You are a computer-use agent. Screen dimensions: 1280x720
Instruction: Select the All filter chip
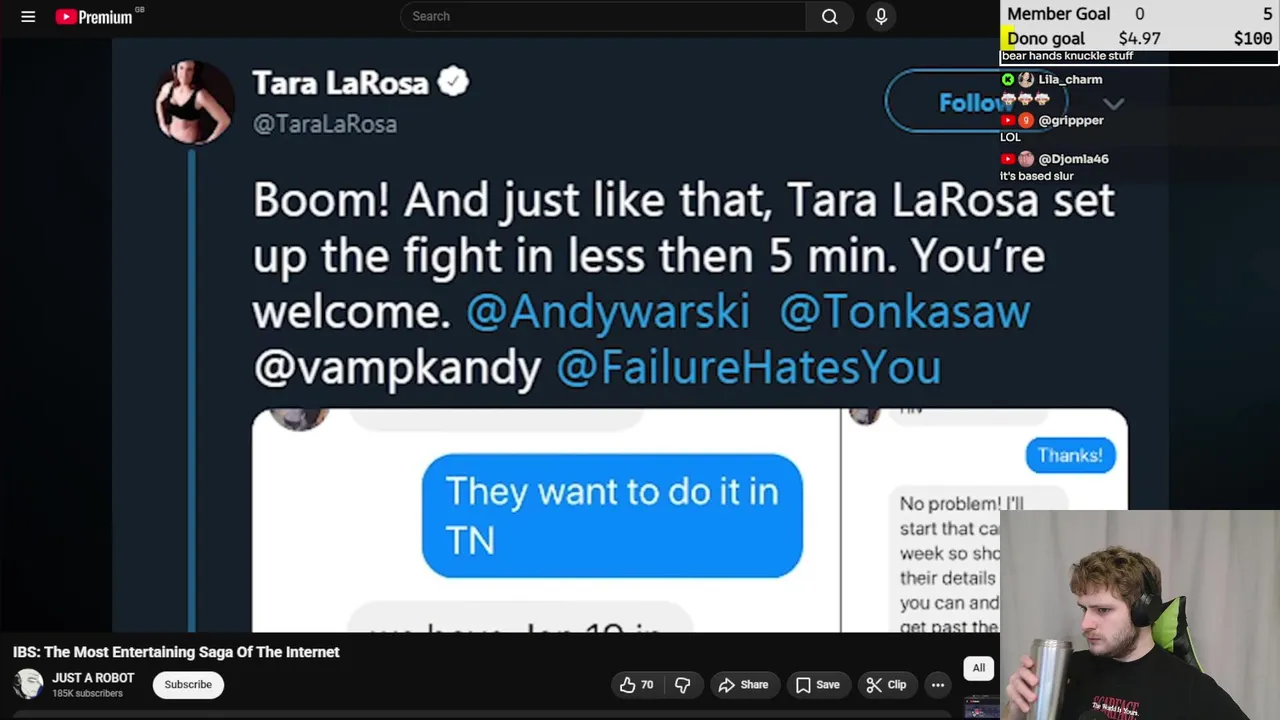[x=979, y=668]
